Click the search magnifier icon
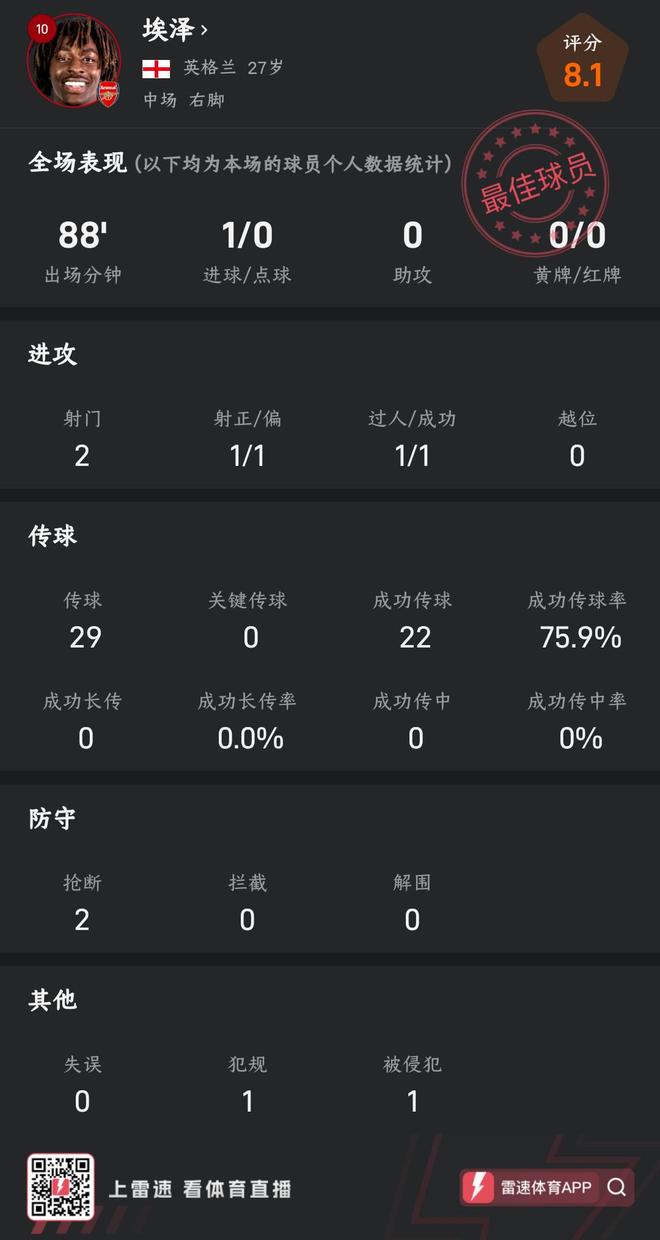 click(x=616, y=1187)
